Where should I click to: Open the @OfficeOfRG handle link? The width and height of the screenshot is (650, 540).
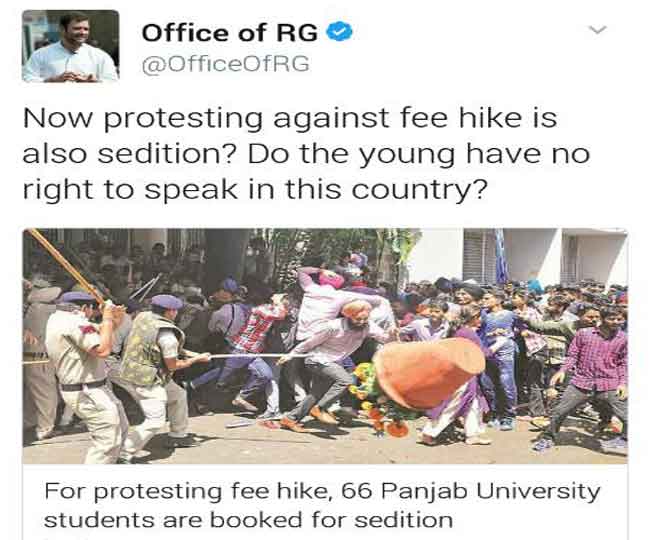[226, 64]
